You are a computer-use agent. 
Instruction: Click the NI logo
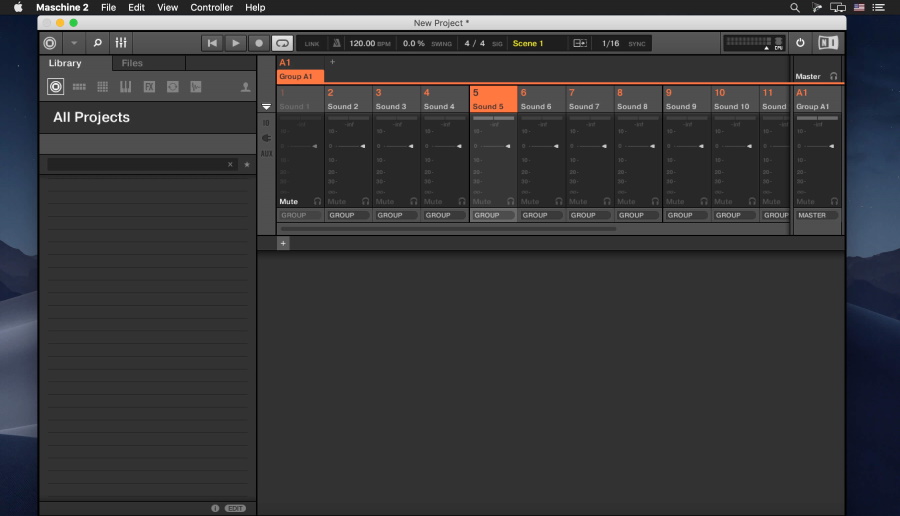[828, 43]
